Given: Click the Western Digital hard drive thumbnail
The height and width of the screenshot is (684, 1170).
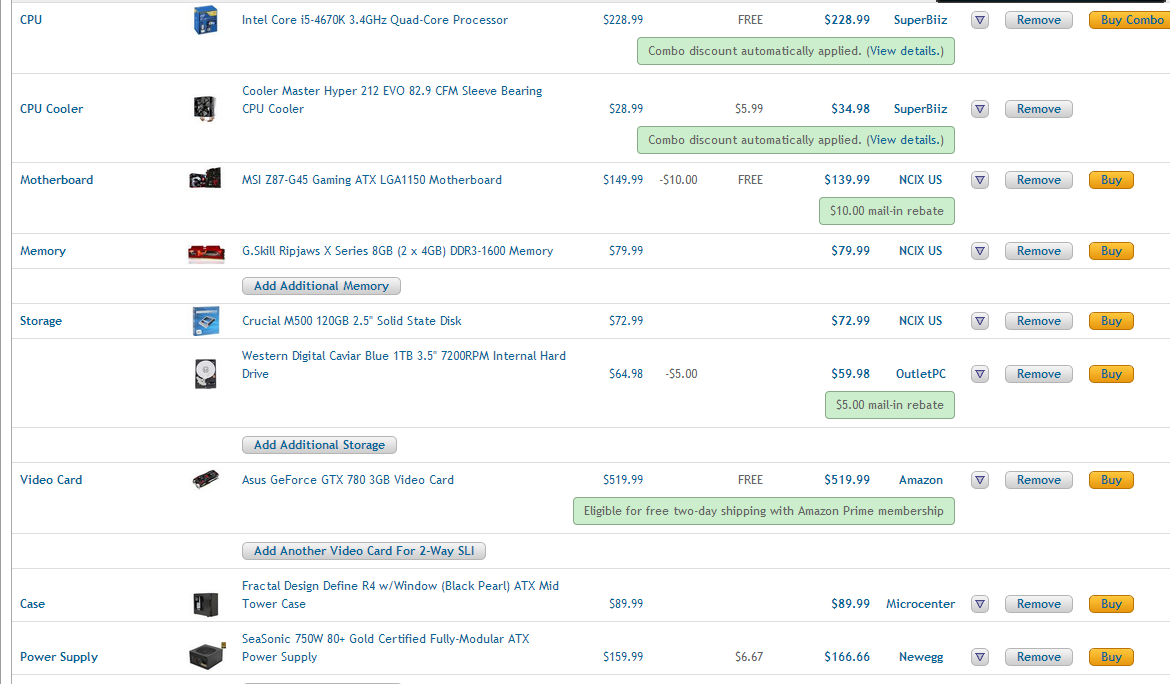Looking at the screenshot, I should click(205, 374).
